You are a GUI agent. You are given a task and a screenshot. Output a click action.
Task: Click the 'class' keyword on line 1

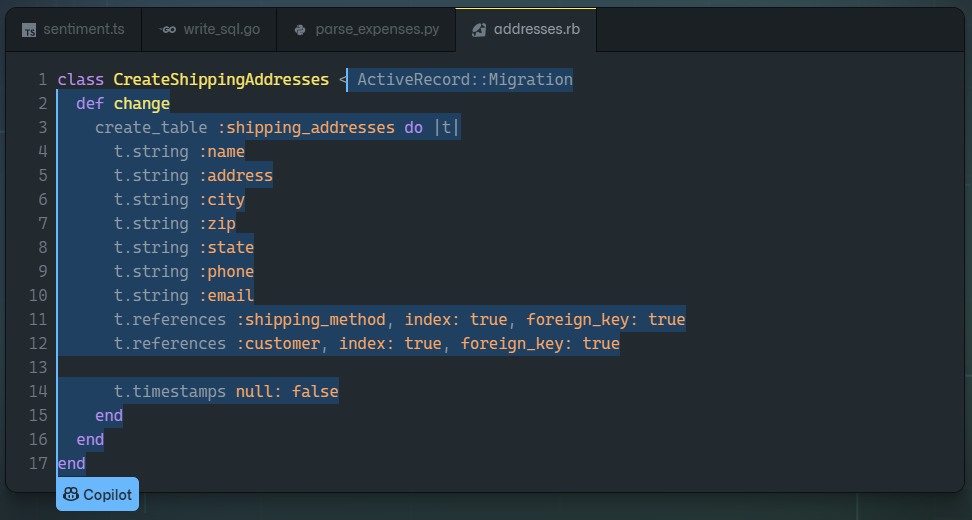(81, 79)
